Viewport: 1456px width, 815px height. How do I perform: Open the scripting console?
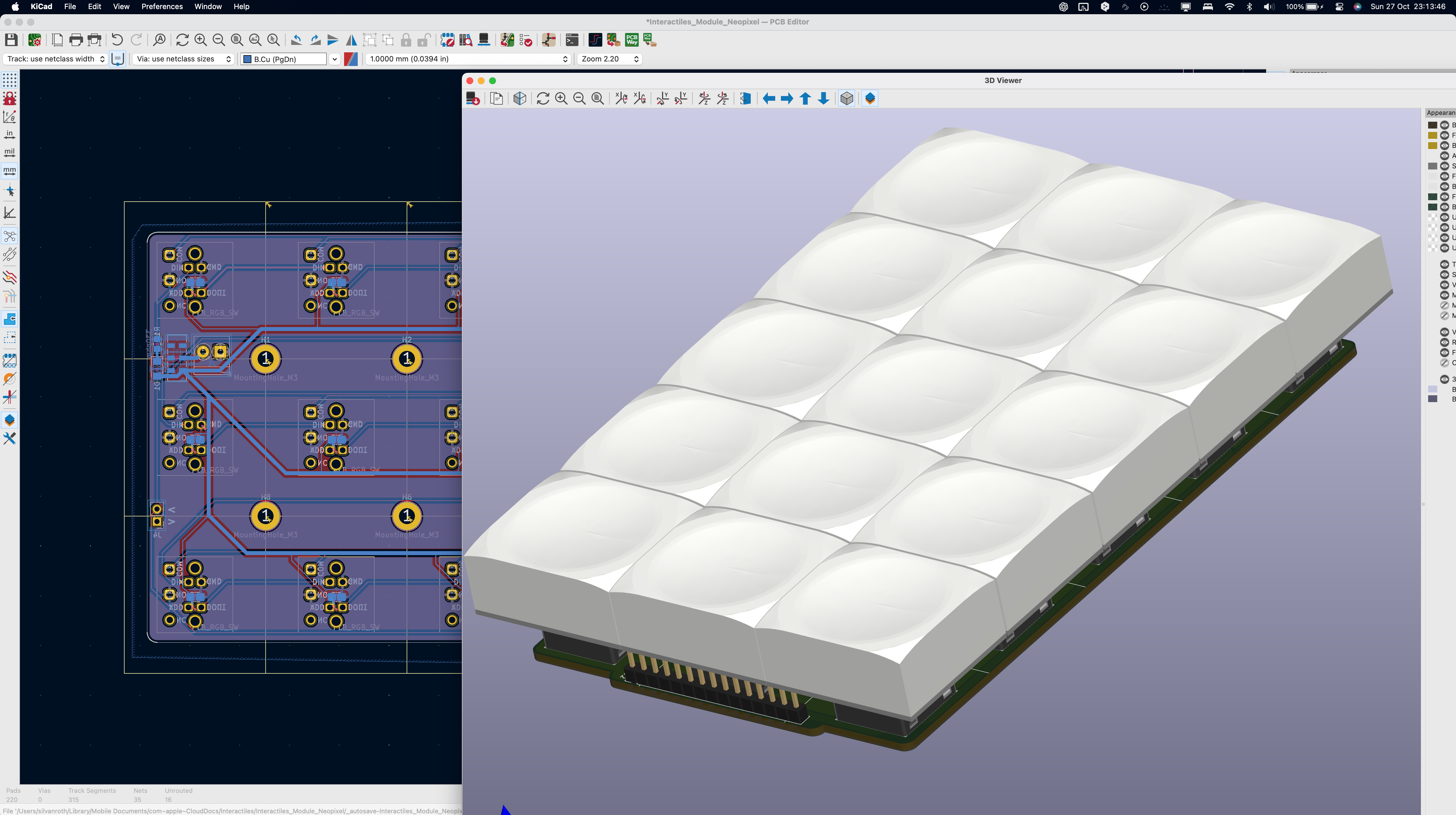tap(572, 40)
